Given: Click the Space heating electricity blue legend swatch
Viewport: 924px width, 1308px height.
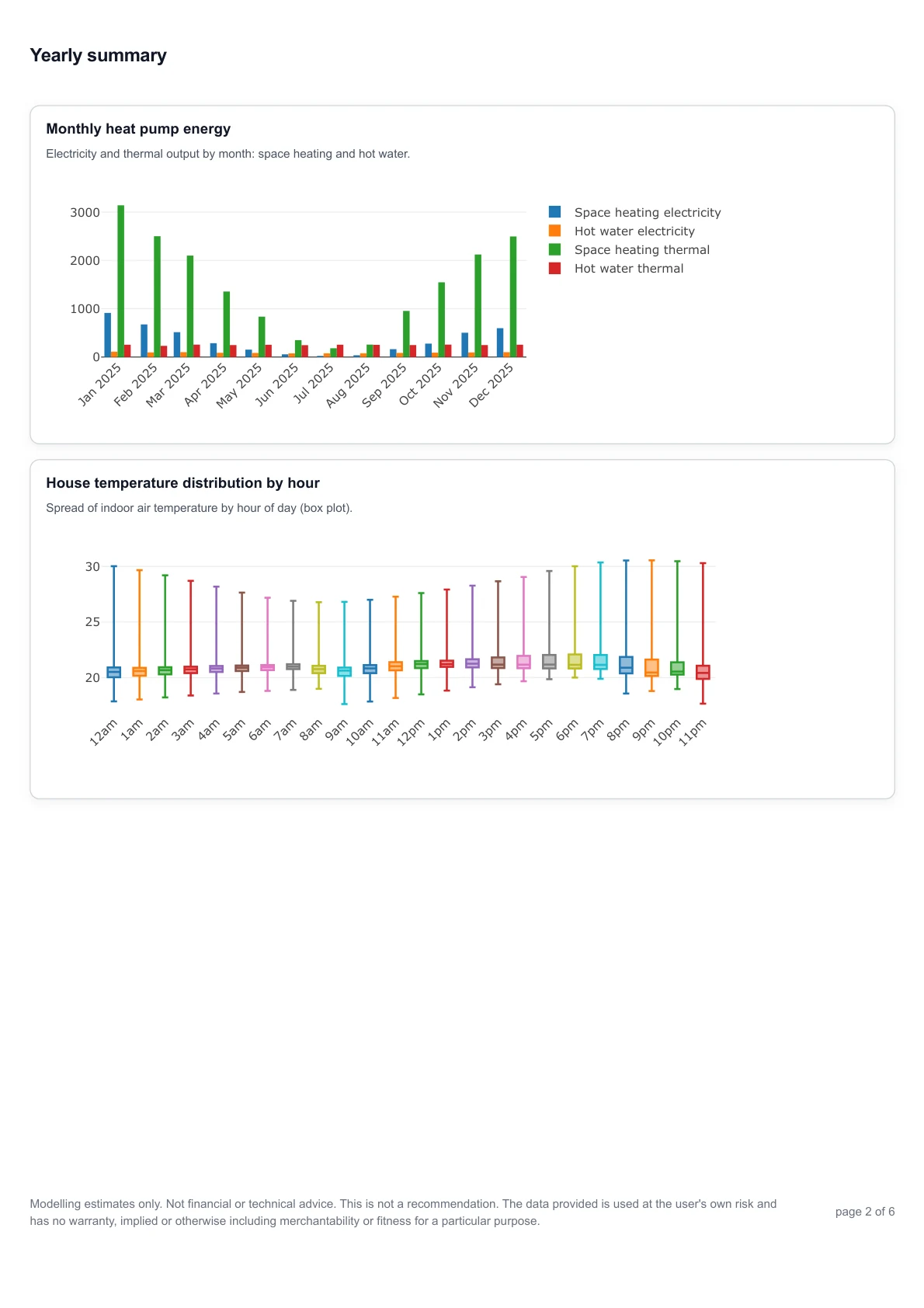Looking at the screenshot, I should coord(554,212).
